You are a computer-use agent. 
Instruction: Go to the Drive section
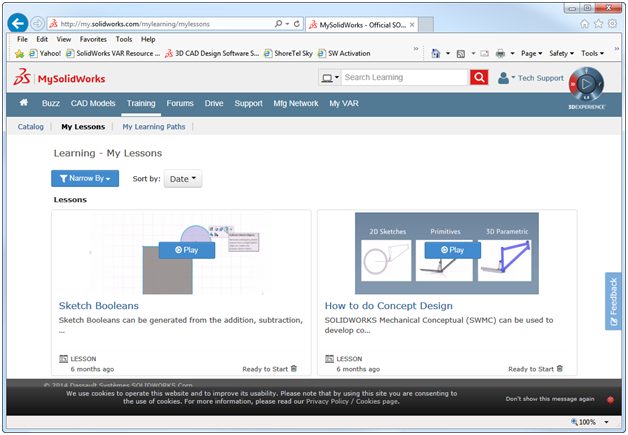214,103
